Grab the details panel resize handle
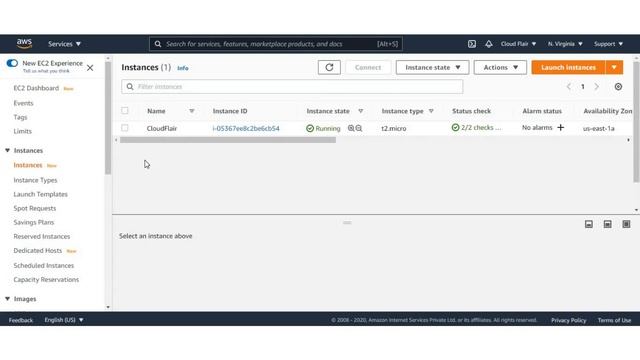This screenshot has height=360, width=640. pos(347,223)
